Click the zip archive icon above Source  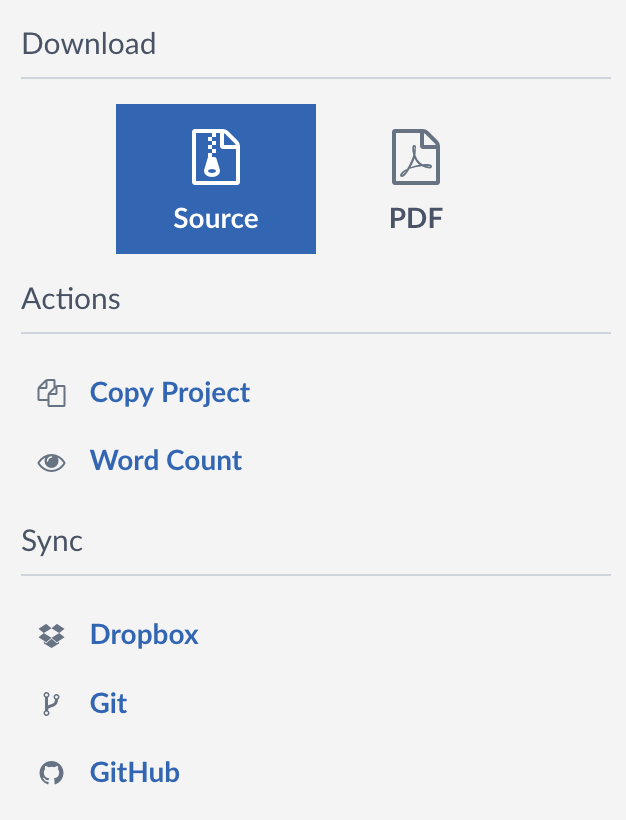[x=215, y=157]
